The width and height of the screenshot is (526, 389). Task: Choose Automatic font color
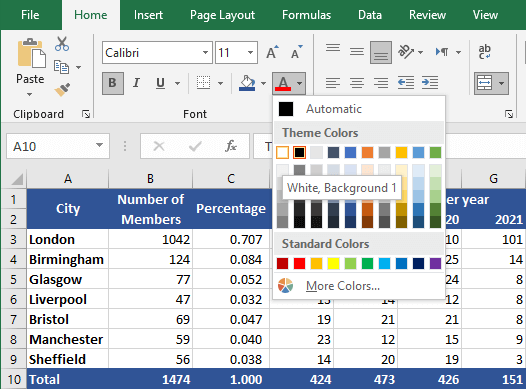pyautogui.click(x=359, y=109)
